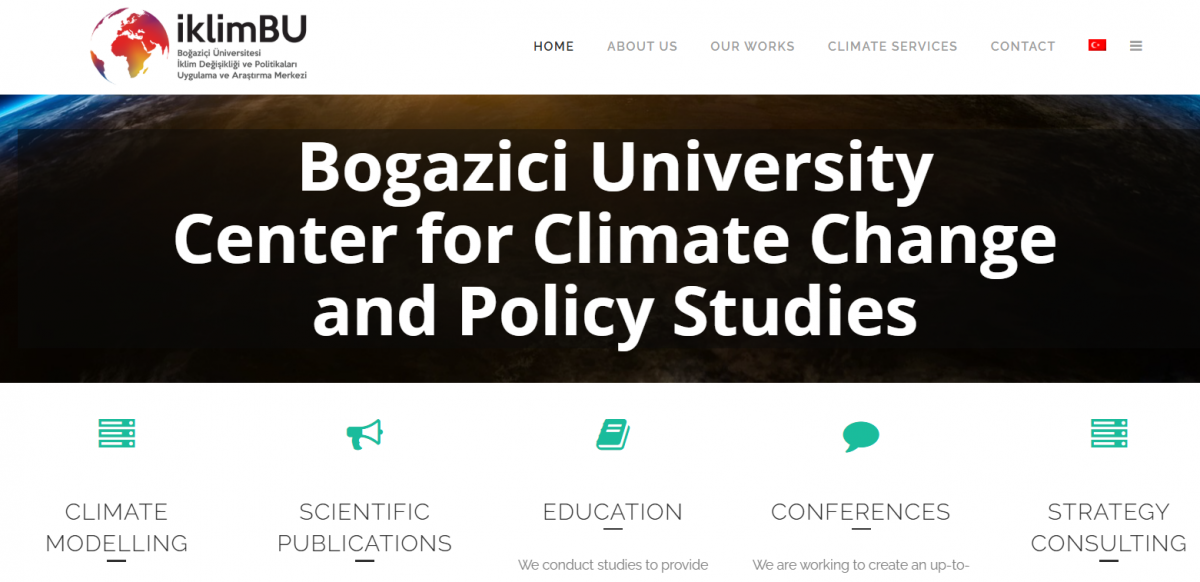Viewport: 1200px width, 582px height.
Task: Open the Climate Modelling heading link
Action: (117, 527)
